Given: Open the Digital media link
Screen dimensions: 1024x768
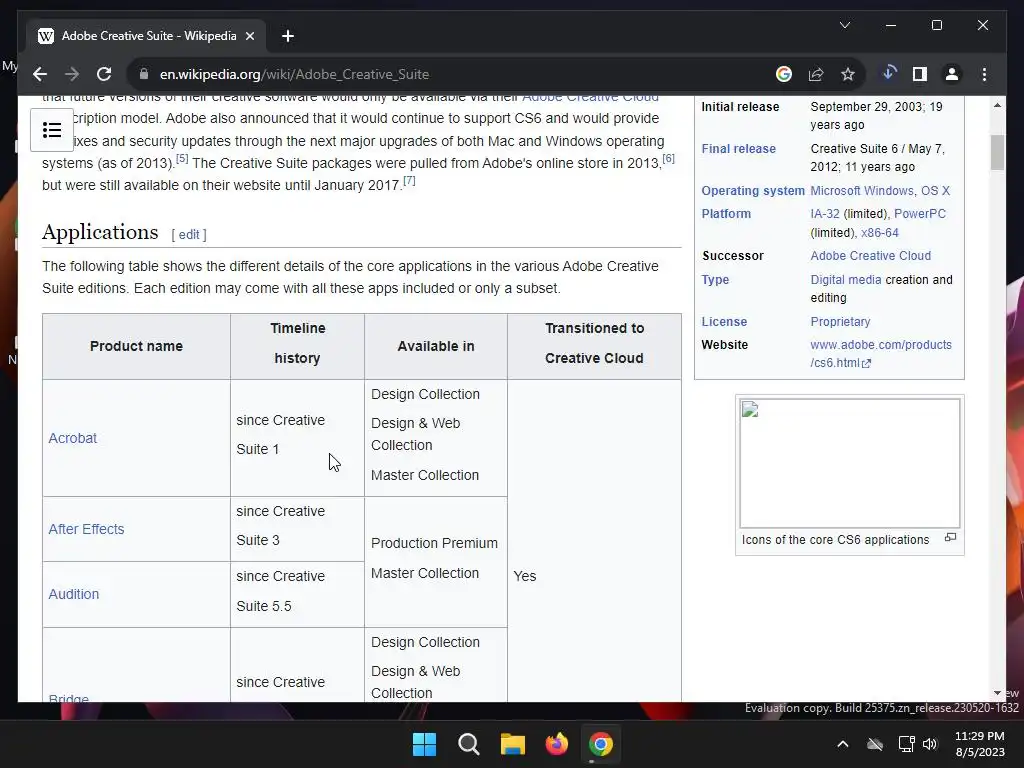Looking at the screenshot, I should click(x=846, y=280).
